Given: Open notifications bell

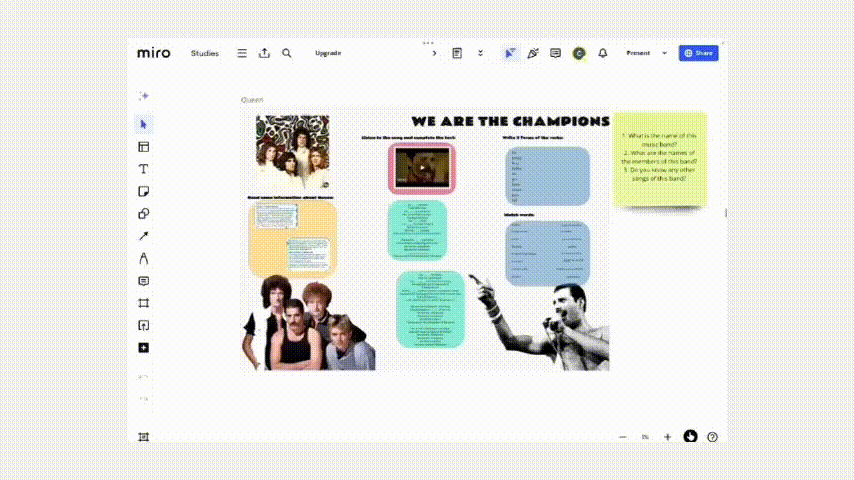Looking at the screenshot, I should 602,53.
